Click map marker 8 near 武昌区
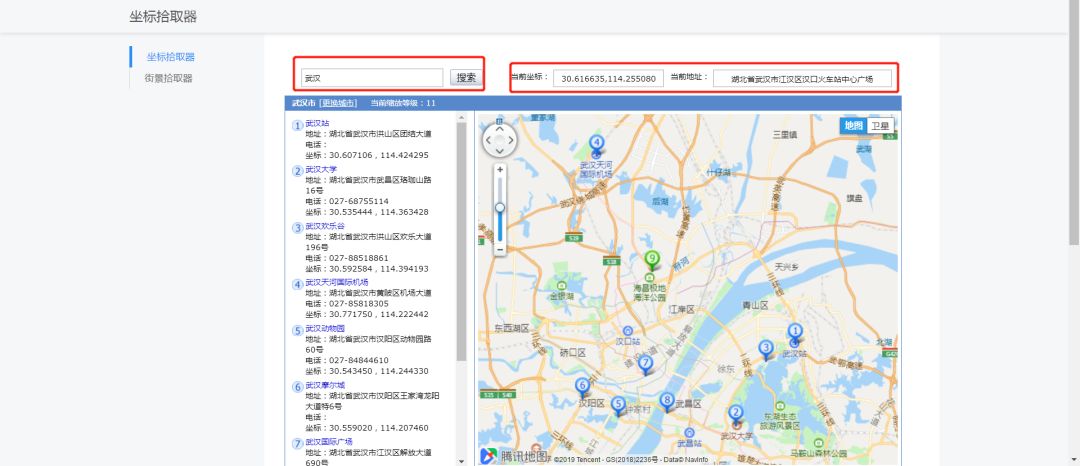The height and width of the screenshot is (466, 1080). pyautogui.click(x=666, y=401)
